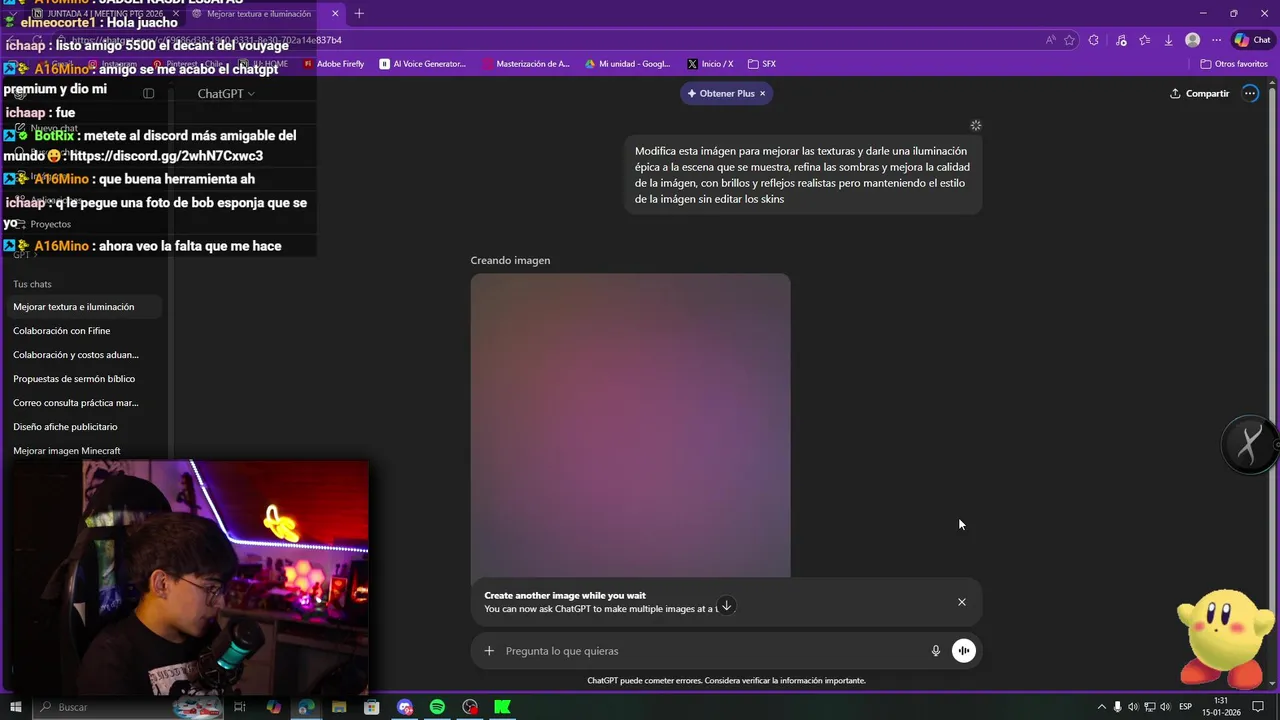Open the clock showing 1:31 15-01-2026
1280x720 pixels.
pos(1221,707)
